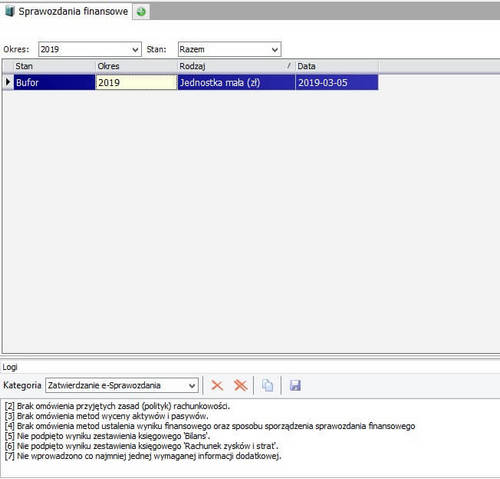Viewport: 500px width, 479px height.
Task: Click the row pointer arrow of the Bufor row
Action: click(x=8, y=82)
